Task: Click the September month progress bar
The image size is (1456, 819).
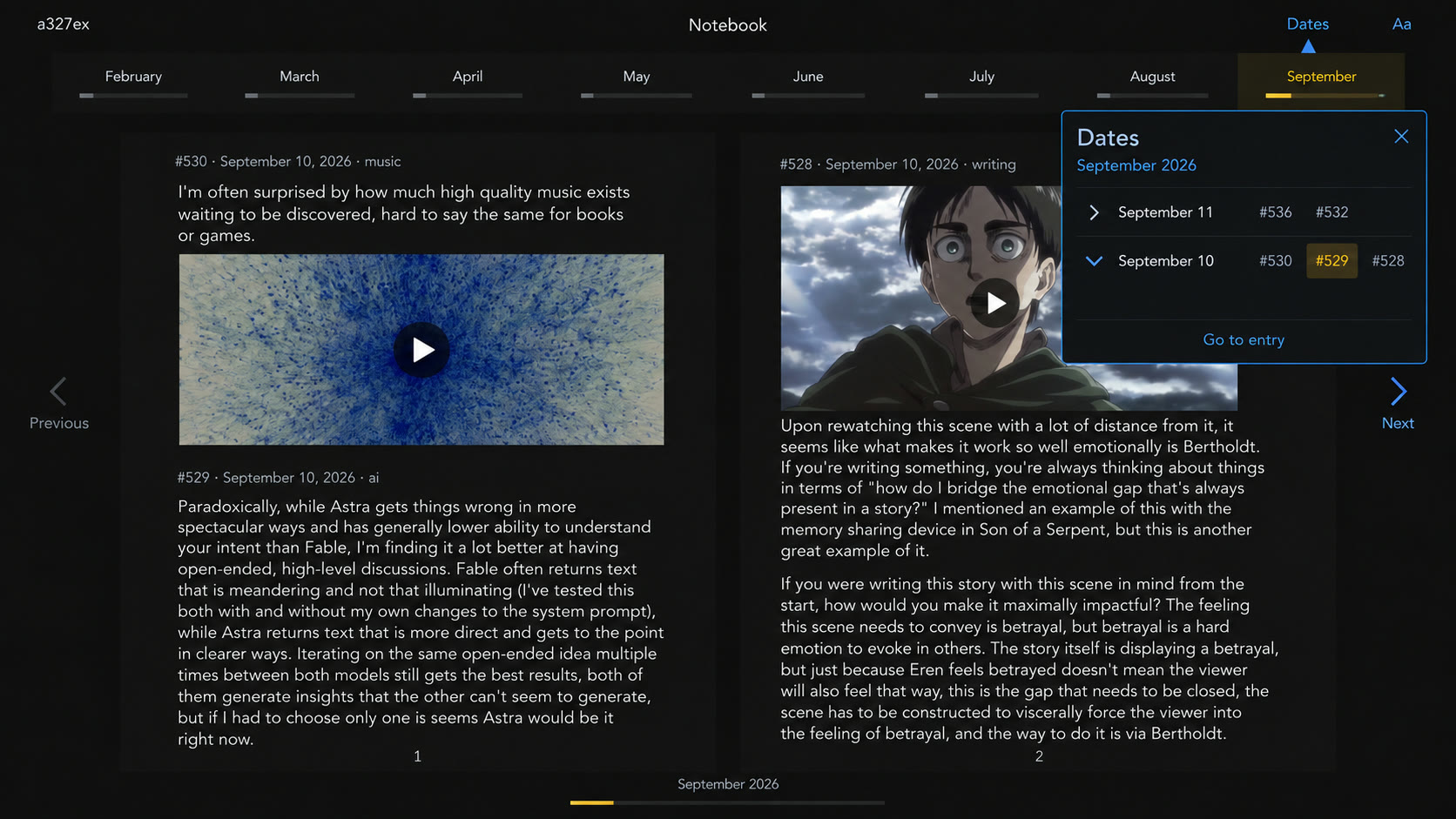Action: point(1325,96)
